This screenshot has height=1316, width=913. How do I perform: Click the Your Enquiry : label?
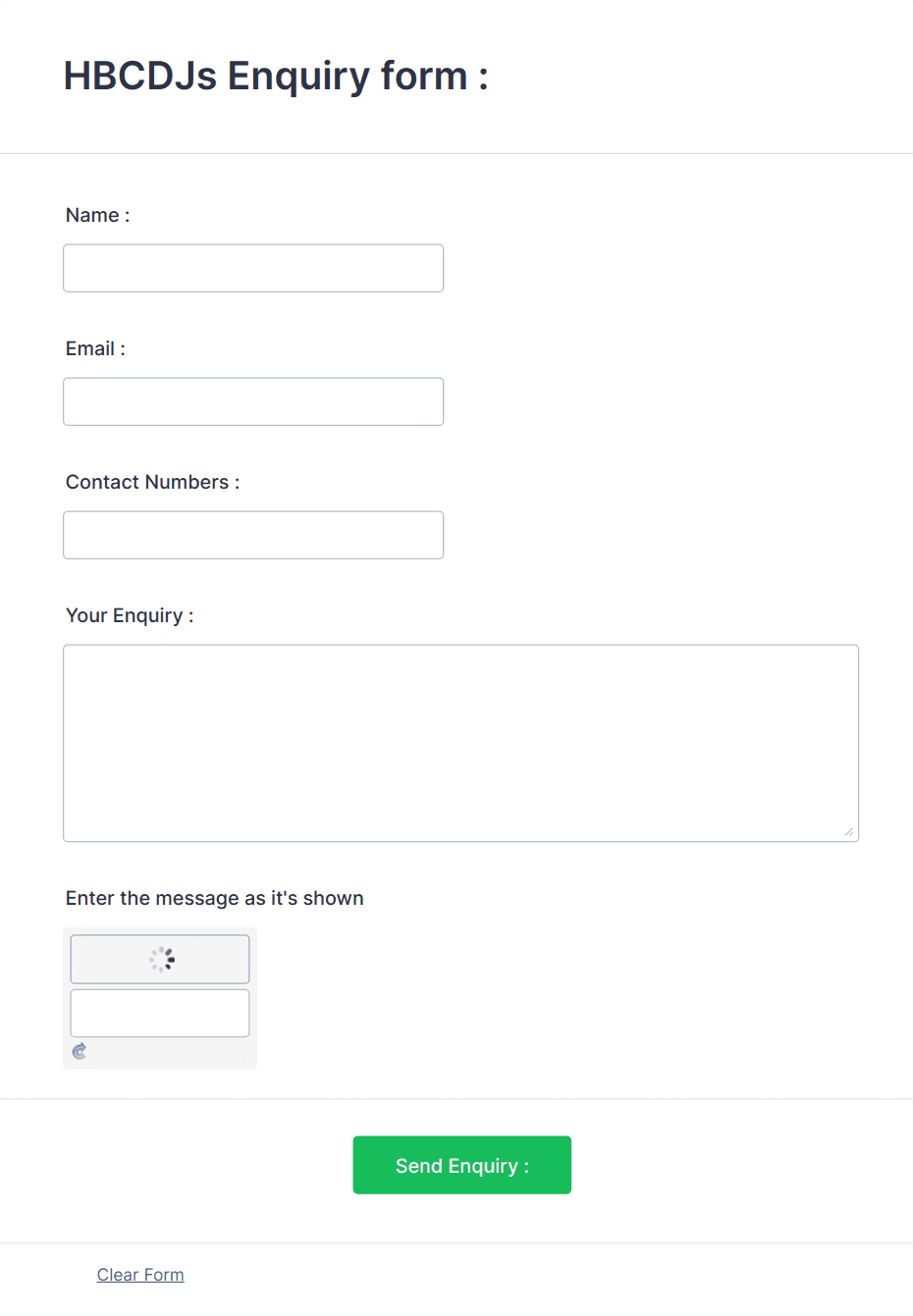click(129, 615)
